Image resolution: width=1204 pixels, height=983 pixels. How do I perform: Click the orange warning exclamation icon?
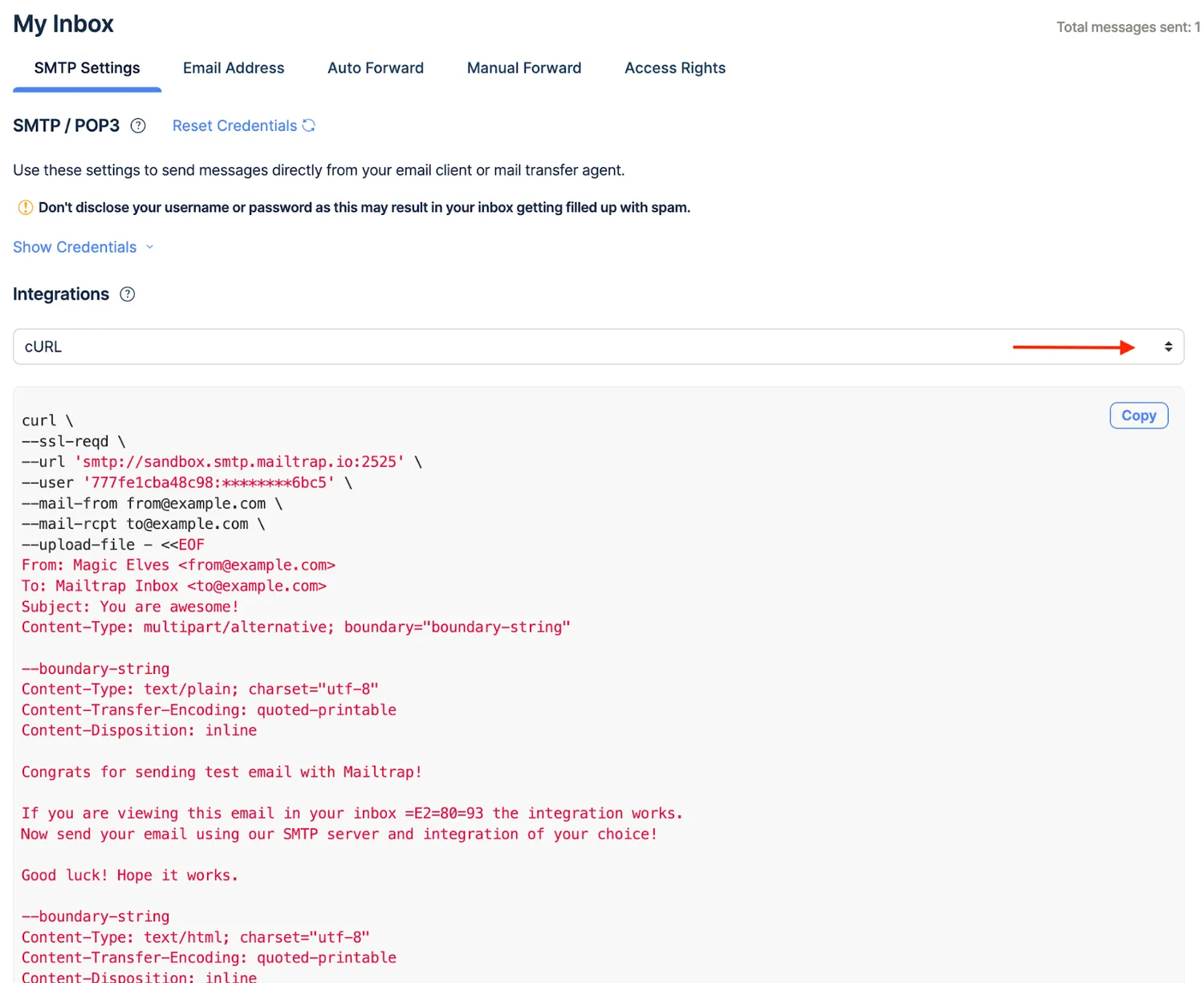coord(25,208)
